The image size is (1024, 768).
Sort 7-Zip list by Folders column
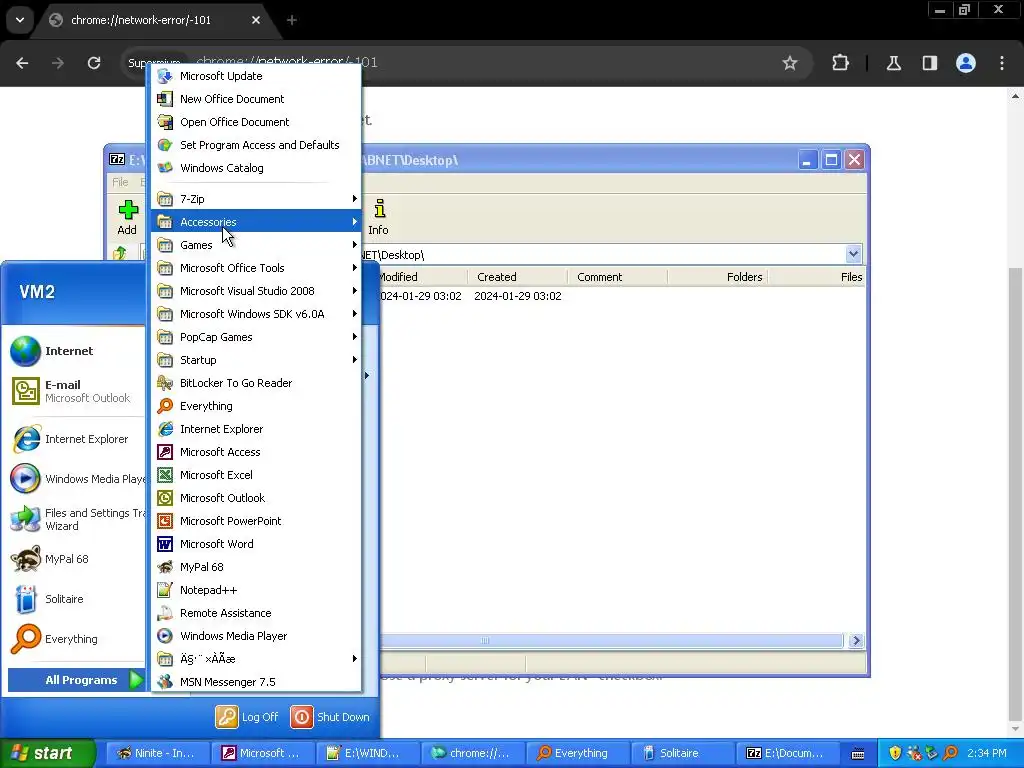pyautogui.click(x=717, y=277)
